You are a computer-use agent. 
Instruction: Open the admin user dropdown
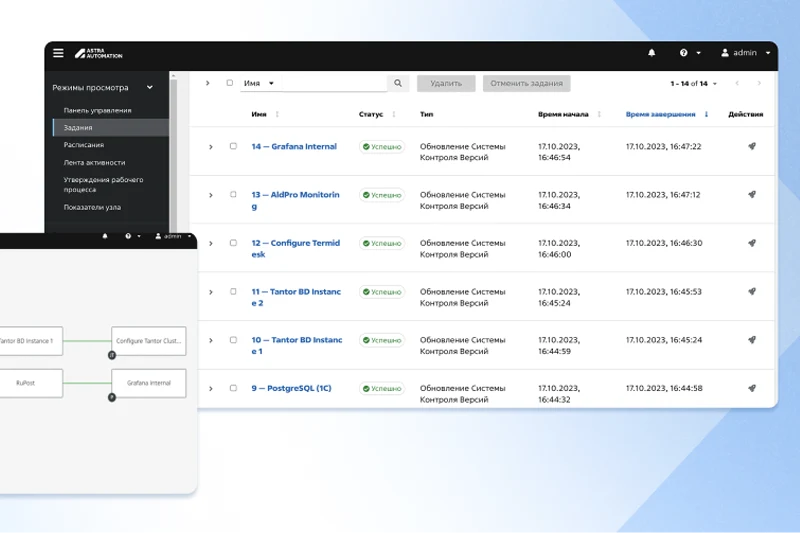pyautogui.click(x=746, y=53)
